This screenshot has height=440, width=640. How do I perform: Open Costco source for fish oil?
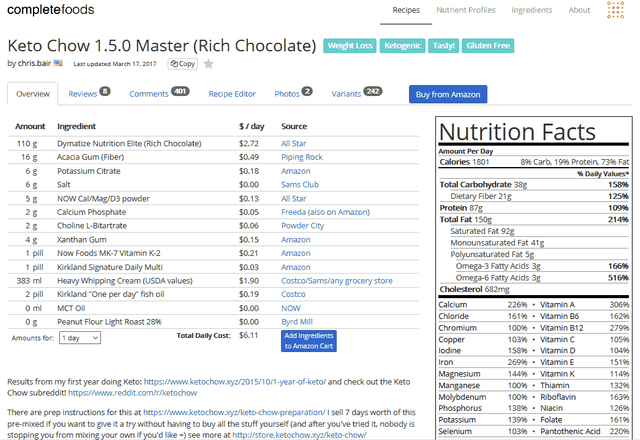[293, 294]
